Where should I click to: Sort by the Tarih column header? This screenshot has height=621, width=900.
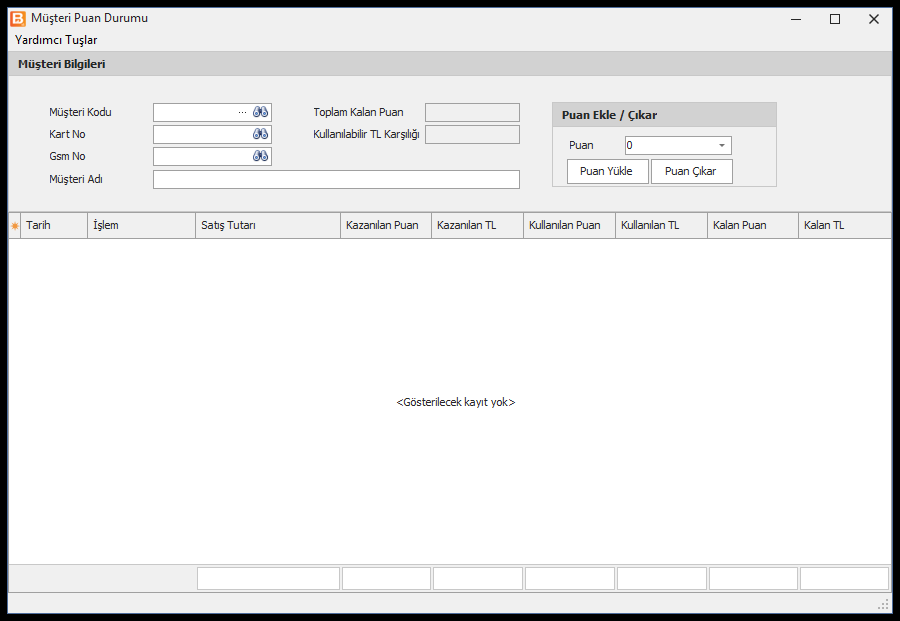click(x=54, y=226)
